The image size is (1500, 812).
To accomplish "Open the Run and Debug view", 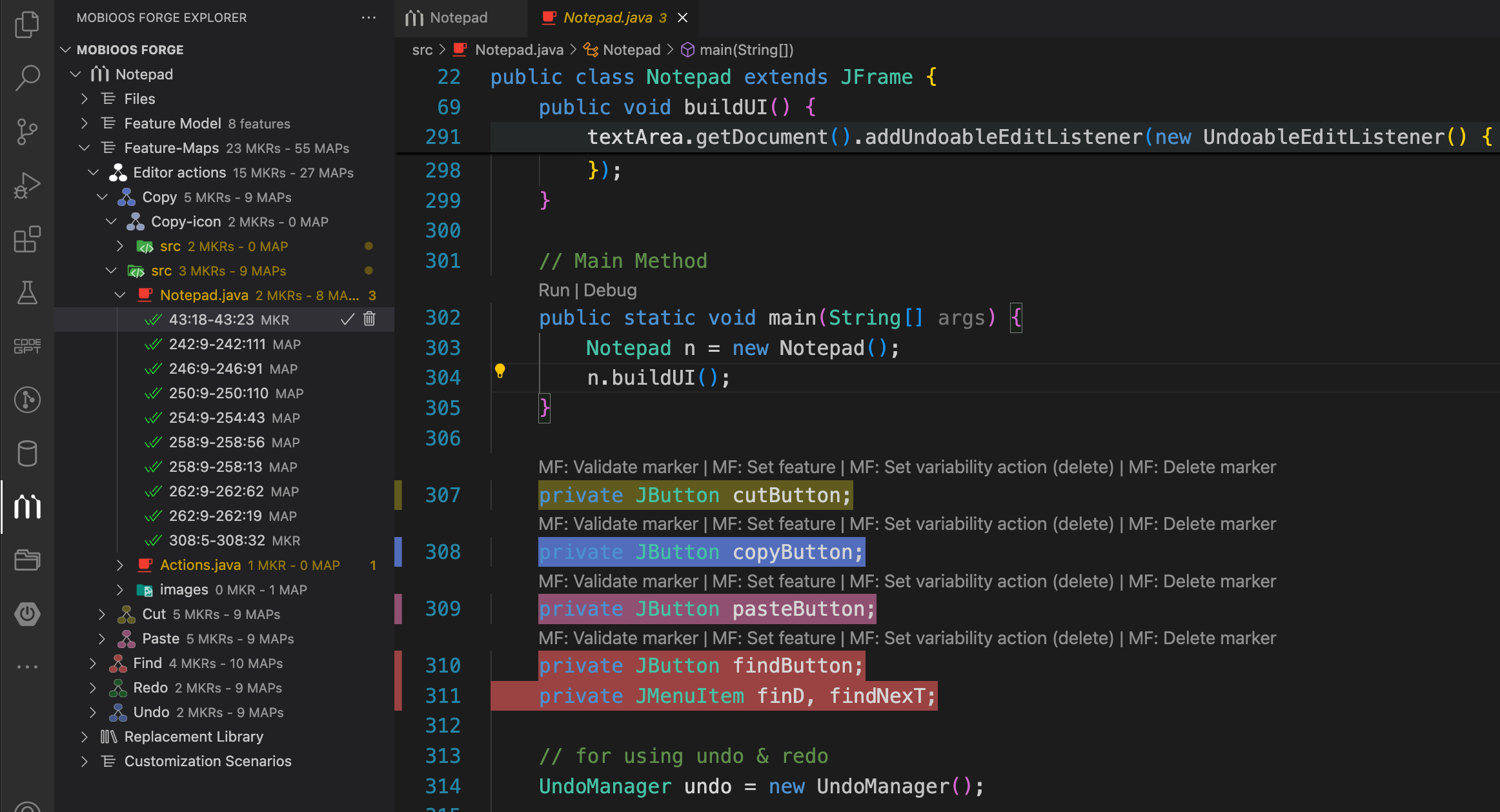I will (27, 185).
